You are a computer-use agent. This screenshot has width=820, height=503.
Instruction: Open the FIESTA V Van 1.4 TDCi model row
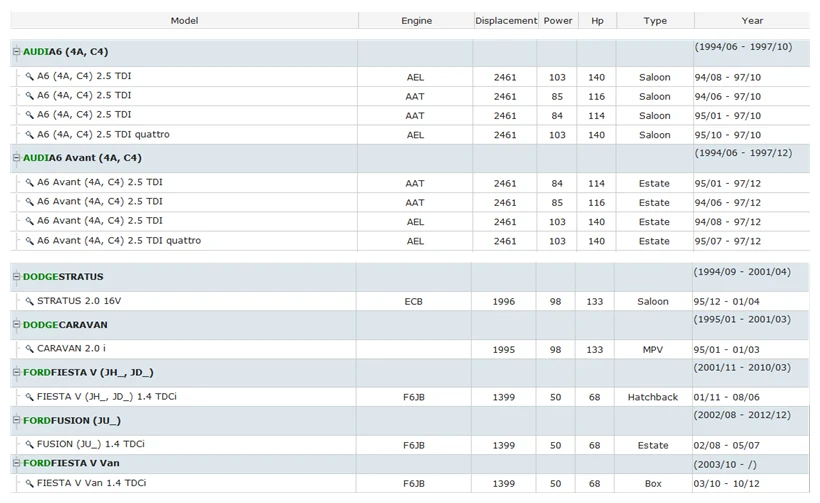(x=92, y=483)
